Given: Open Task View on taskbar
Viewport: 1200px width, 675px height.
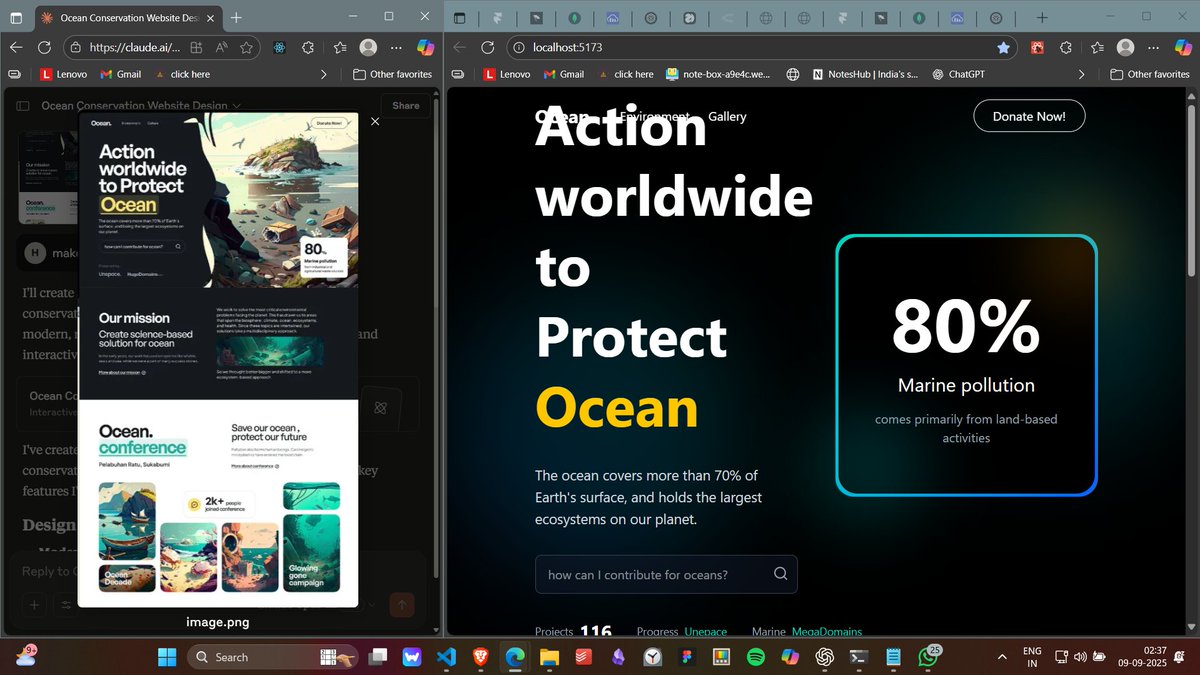Looking at the screenshot, I should tap(378, 657).
